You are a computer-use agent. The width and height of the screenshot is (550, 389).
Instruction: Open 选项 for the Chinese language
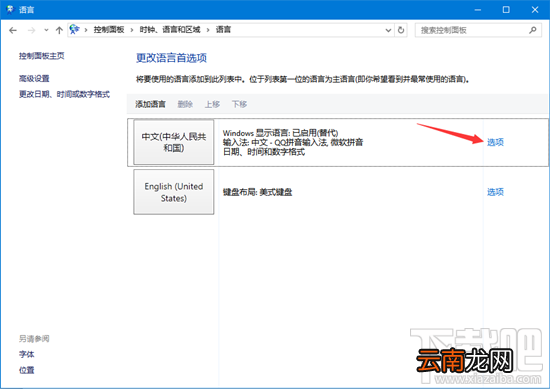(x=495, y=142)
